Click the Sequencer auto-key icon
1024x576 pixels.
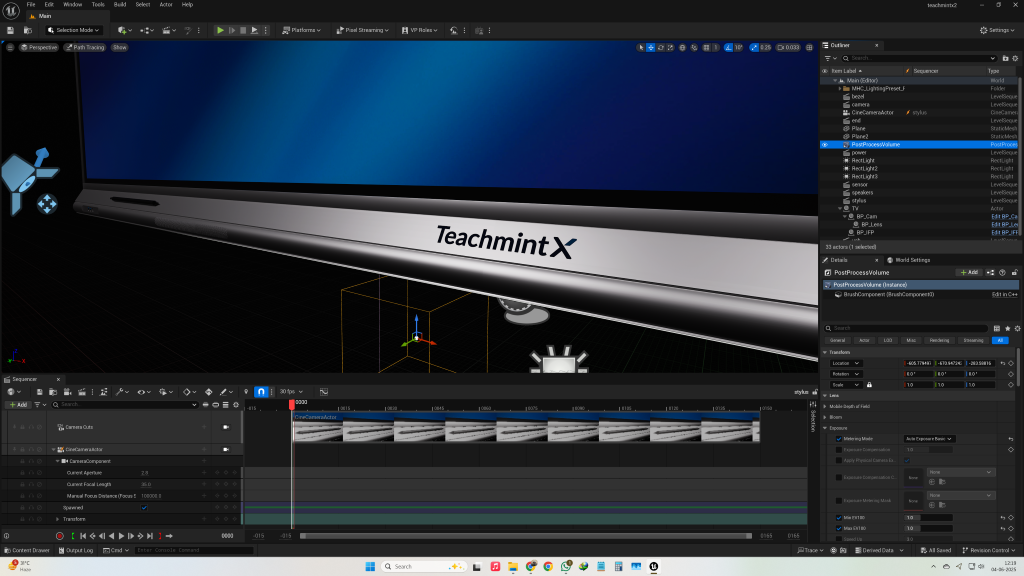click(x=208, y=392)
